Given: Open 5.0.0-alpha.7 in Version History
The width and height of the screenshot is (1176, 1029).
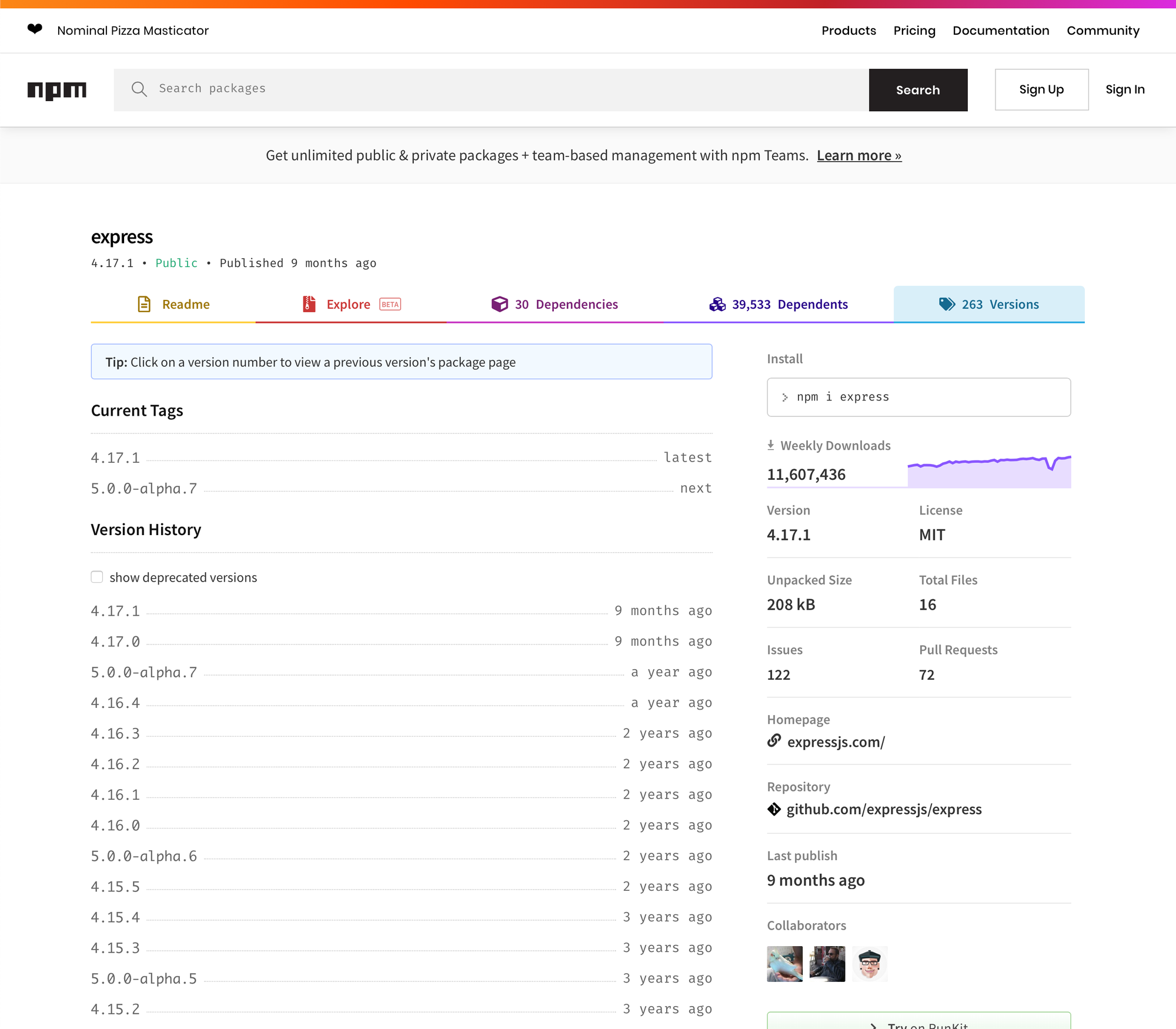Looking at the screenshot, I should tap(144, 673).
